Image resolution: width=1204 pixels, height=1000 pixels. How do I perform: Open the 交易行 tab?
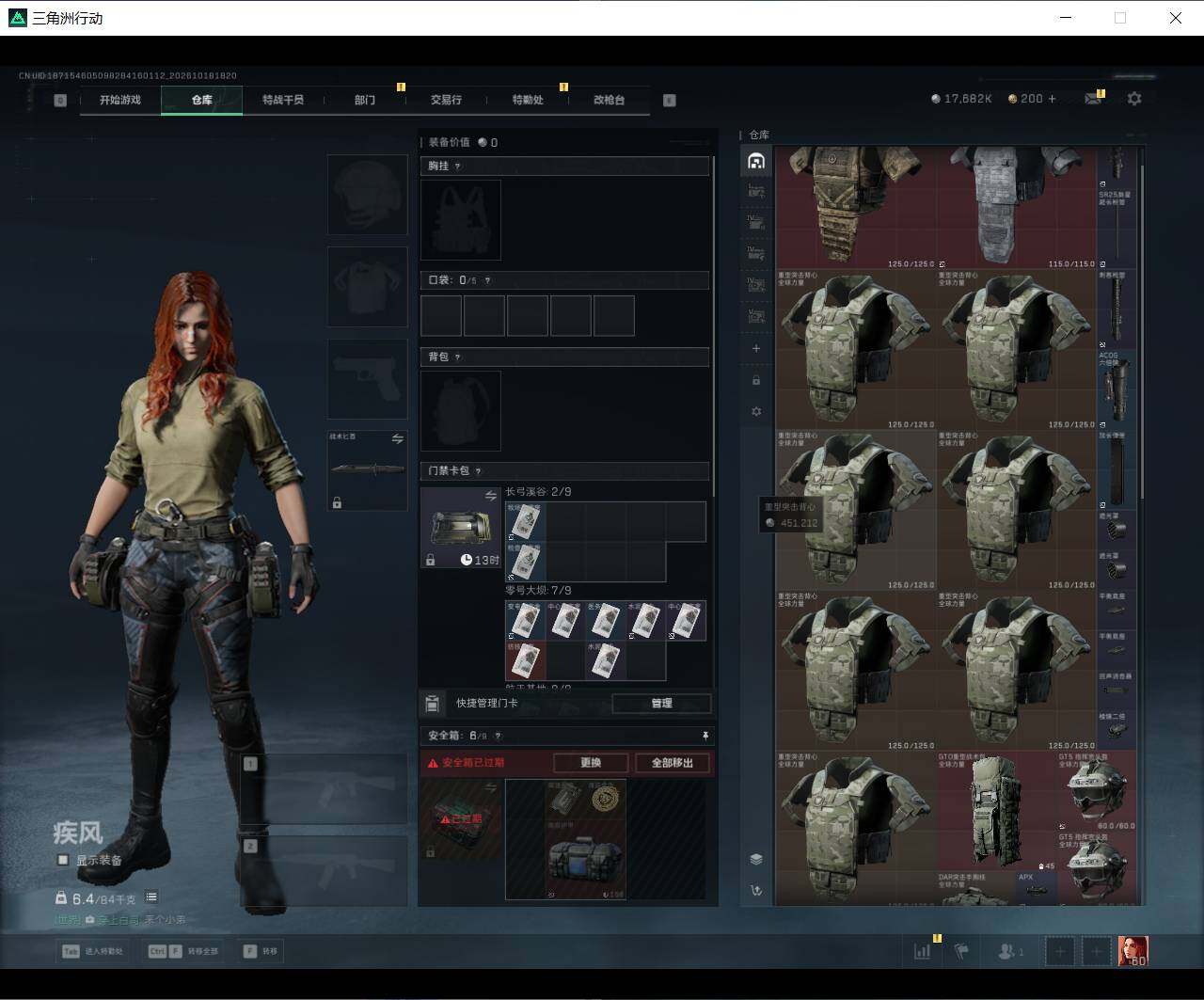[446, 100]
